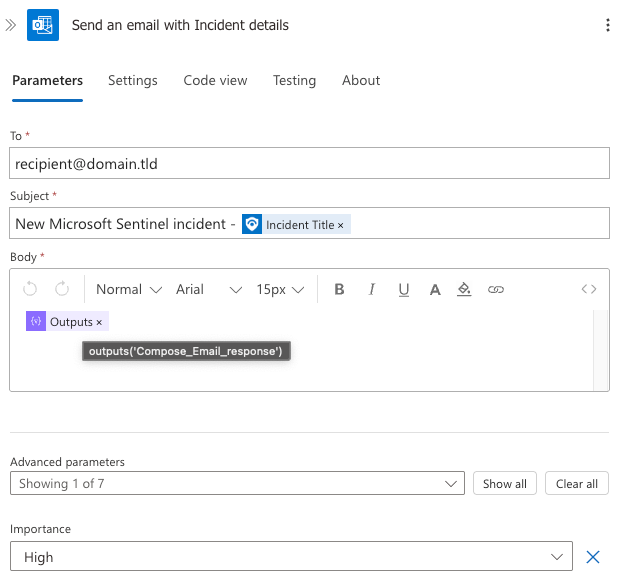The height and width of the screenshot is (587, 621).
Task: Open the Importance dropdown set to High
Action: 291,556
